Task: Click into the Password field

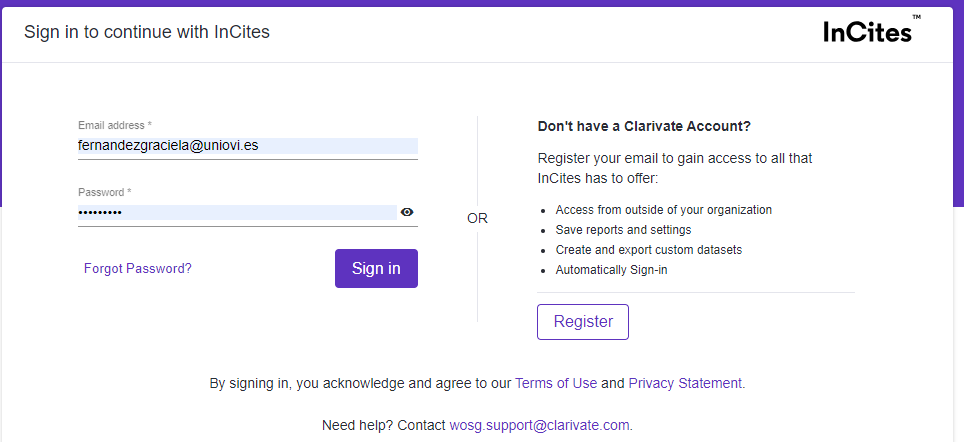Action: [237, 212]
